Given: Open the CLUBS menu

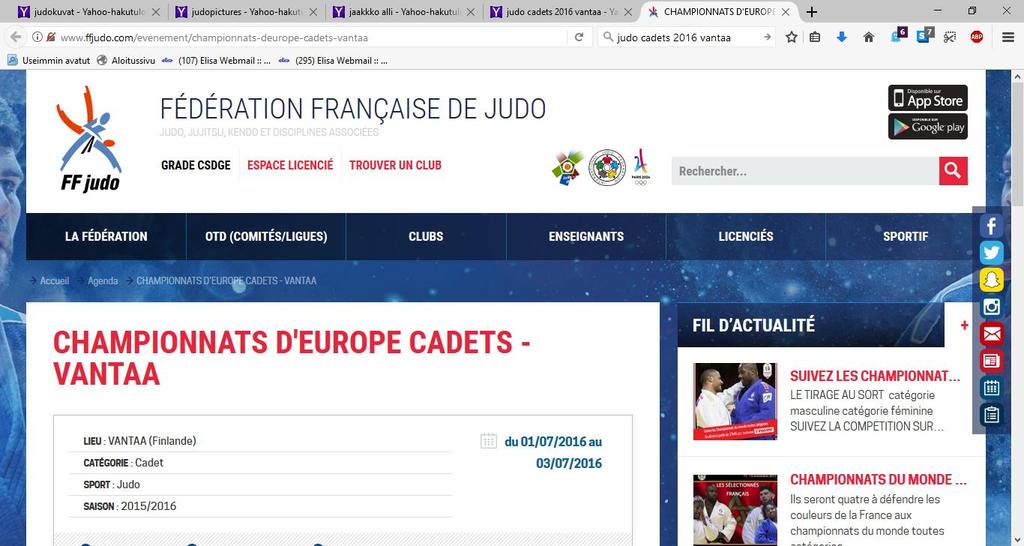Looking at the screenshot, I should [x=426, y=236].
